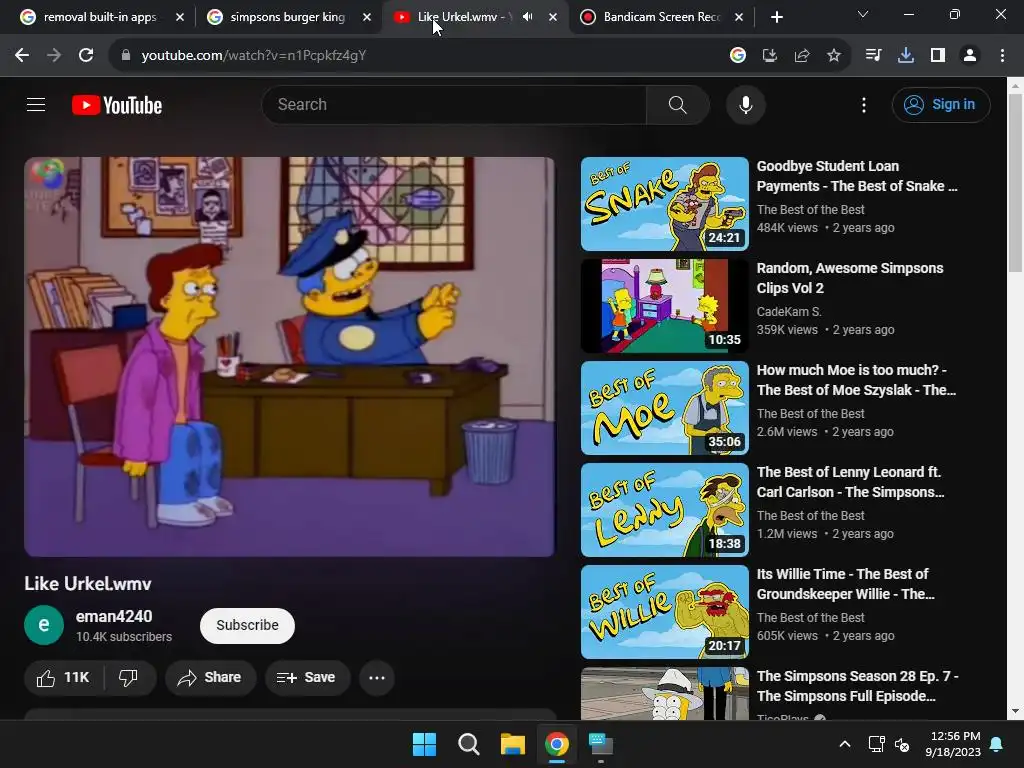
Task: Open more actions ellipsis below the video
Action: (377, 678)
